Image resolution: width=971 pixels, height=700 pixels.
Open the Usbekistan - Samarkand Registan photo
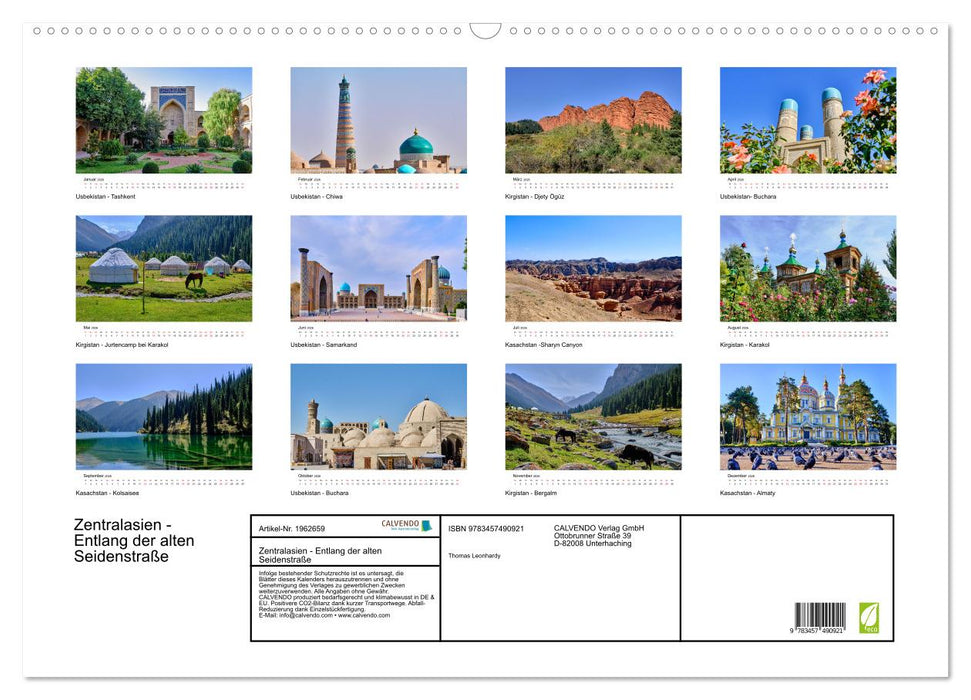click(x=378, y=268)
